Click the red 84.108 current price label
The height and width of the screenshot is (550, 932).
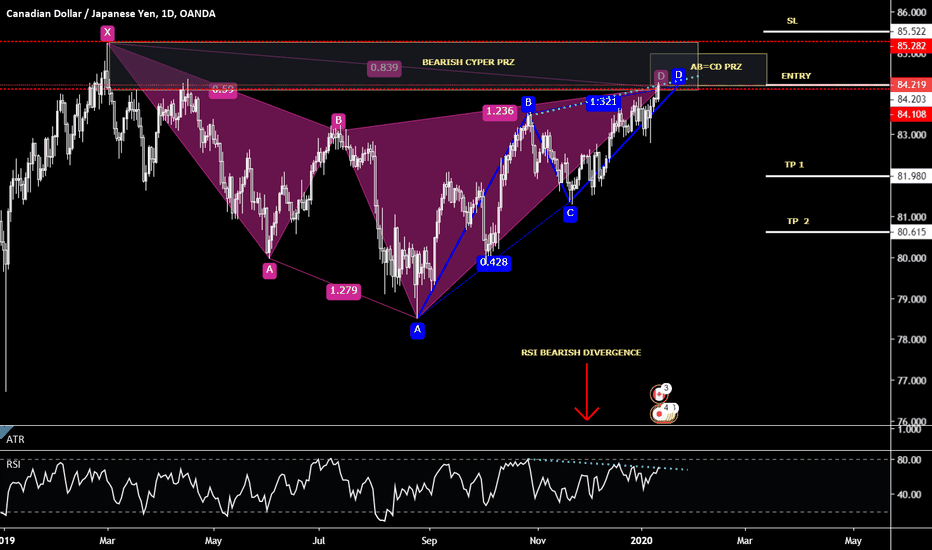pyautogui.click(x=909, y=114)
